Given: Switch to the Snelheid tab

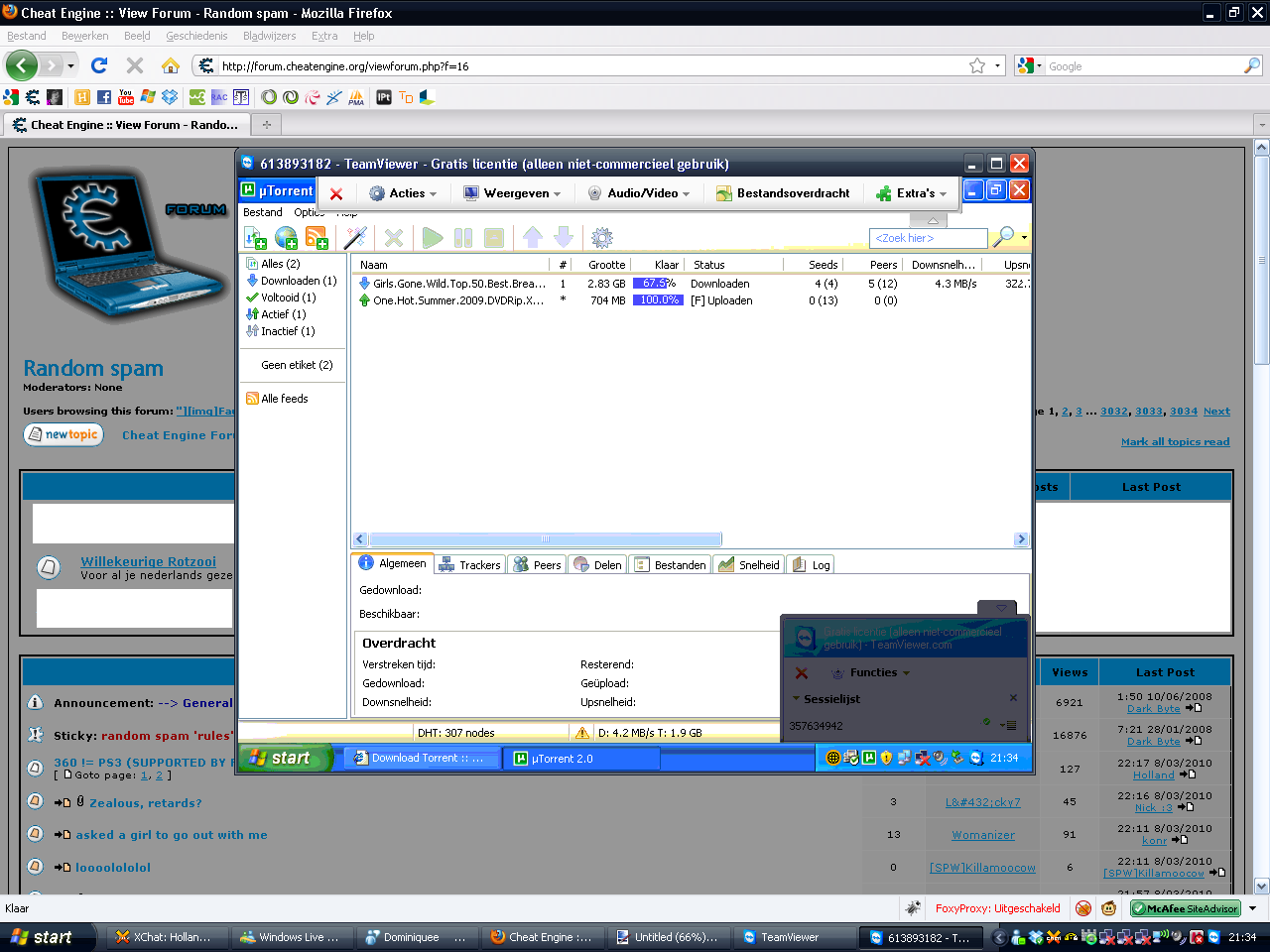Looking at the screenshot, I should [749, 565].
